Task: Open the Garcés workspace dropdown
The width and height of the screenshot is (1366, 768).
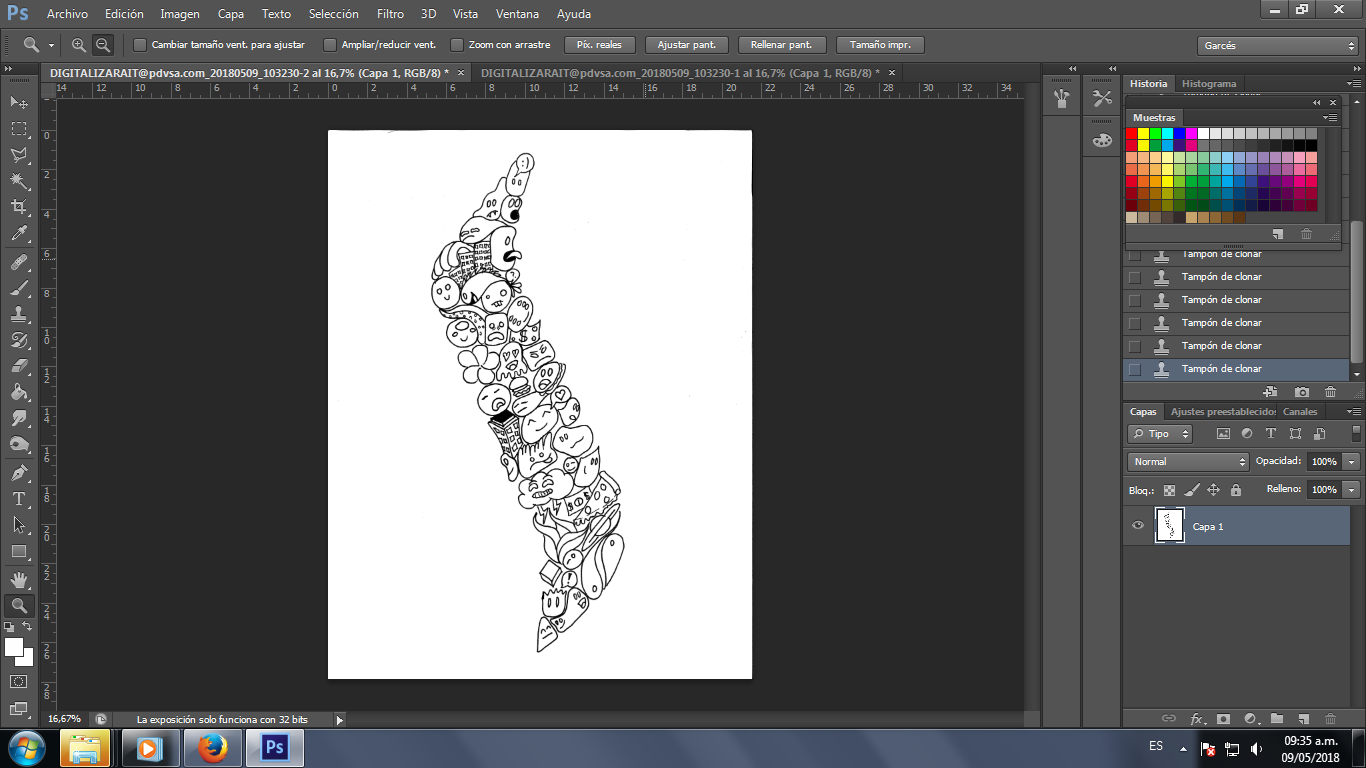Action: tap(1277, 46)
